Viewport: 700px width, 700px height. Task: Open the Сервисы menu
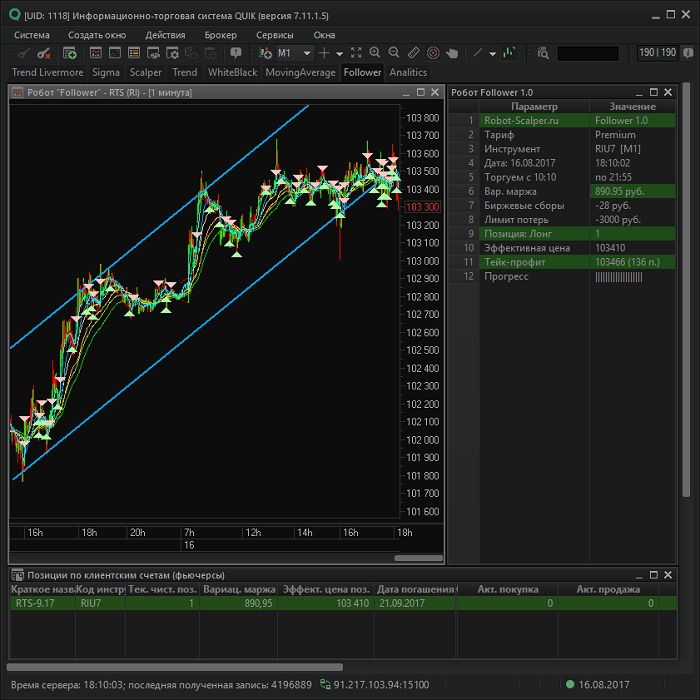[x=275, y=35]
